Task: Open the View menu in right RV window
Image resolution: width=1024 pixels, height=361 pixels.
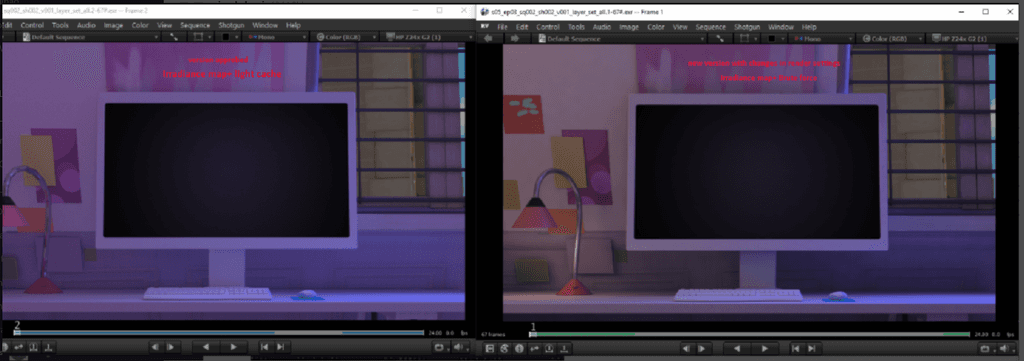Action: click(x=680, y=27)
